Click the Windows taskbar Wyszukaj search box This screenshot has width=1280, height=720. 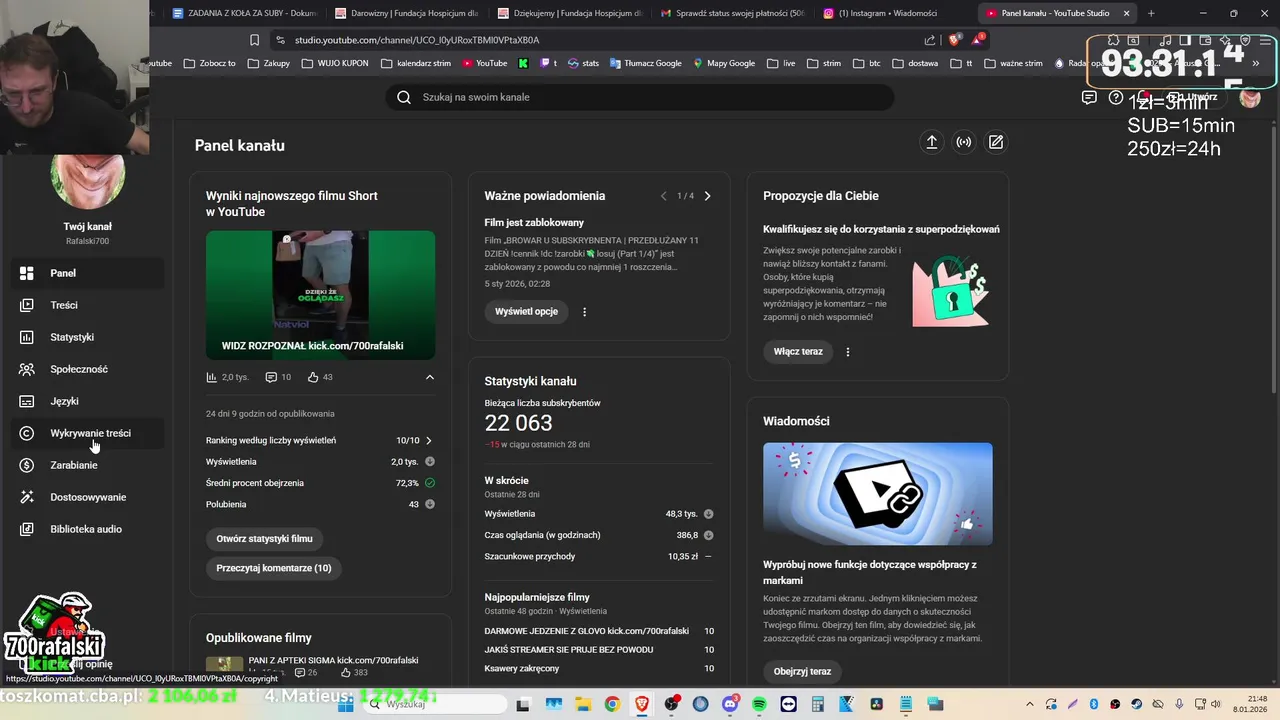tap(434, 704)
